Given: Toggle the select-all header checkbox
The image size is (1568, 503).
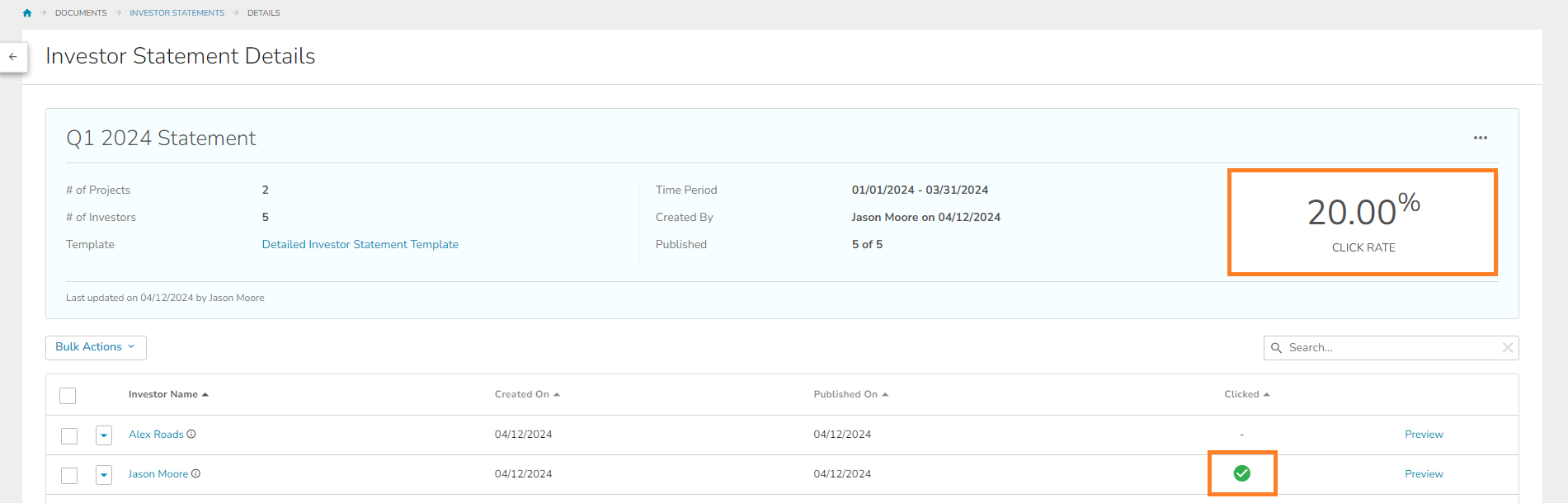Looking at the screenshot, I should (68, 396).
